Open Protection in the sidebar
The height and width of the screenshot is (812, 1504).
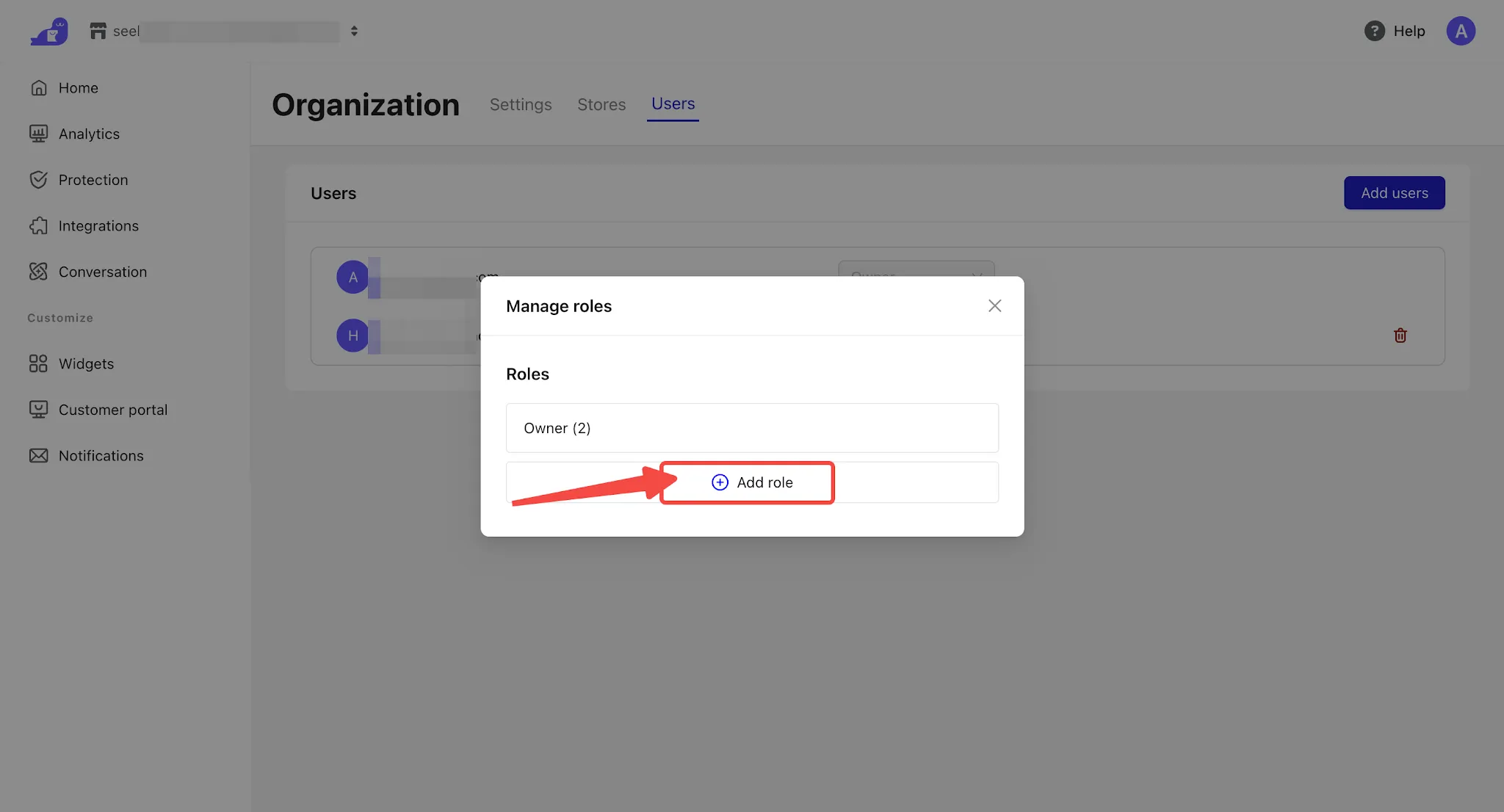point(93,180)
